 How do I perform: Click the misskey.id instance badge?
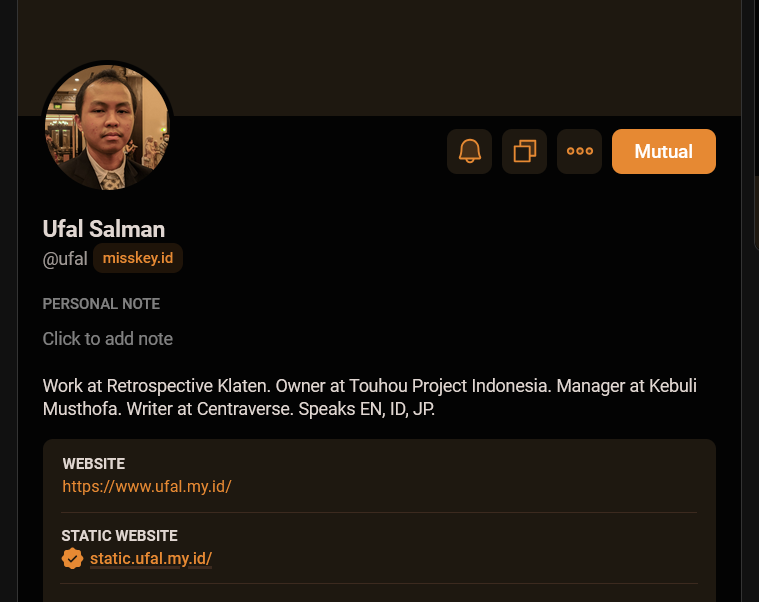point(138,259)
